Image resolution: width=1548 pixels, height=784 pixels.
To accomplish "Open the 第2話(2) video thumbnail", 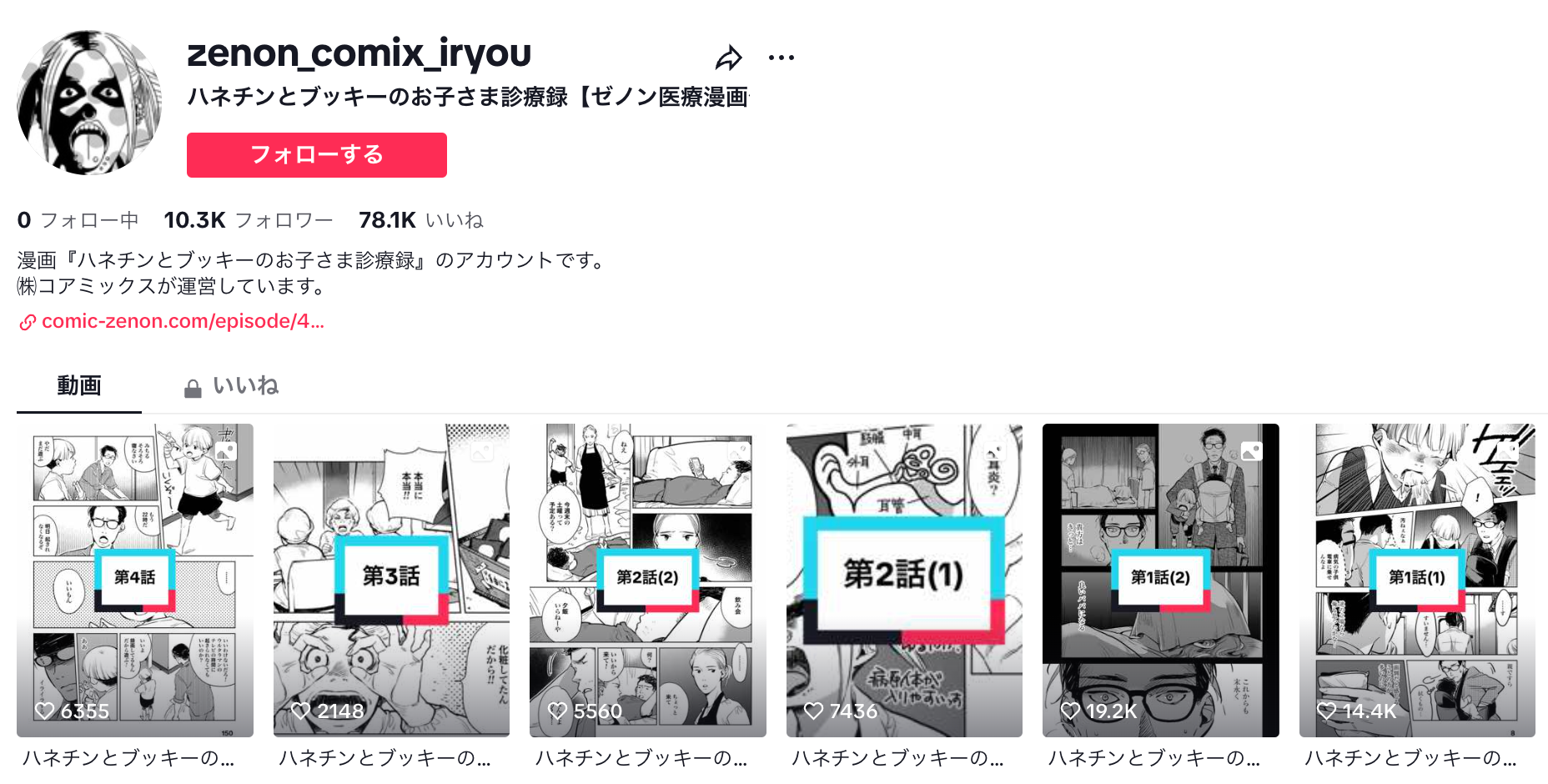I will point(648,580).
